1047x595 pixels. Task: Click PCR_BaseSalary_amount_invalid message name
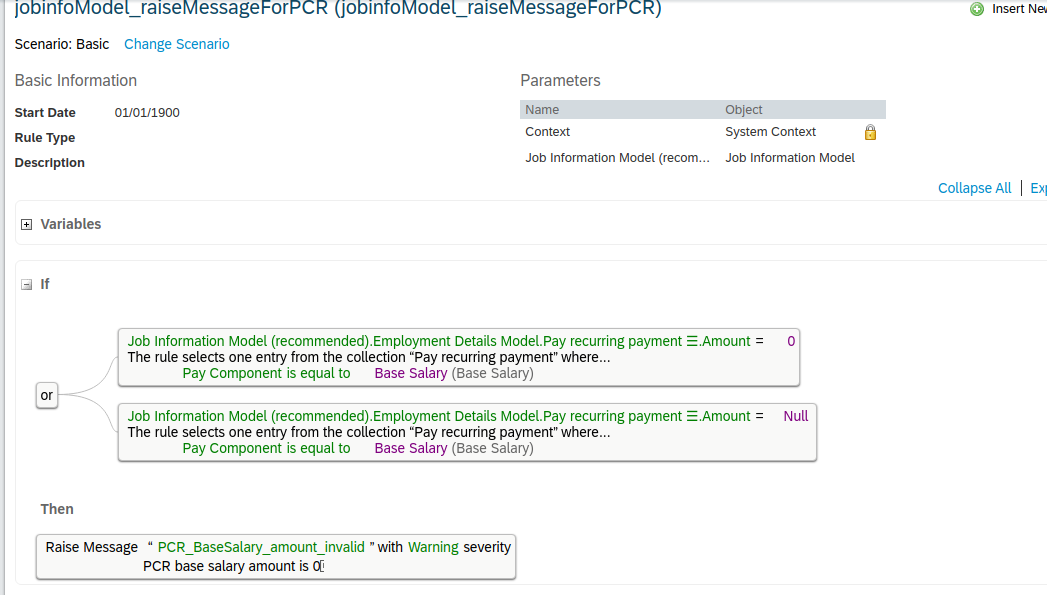[x=261, y=547]
